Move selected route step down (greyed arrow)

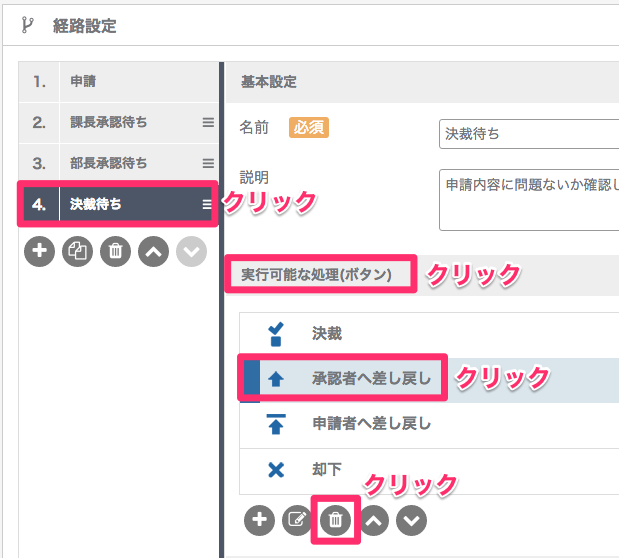pos(191,251)
